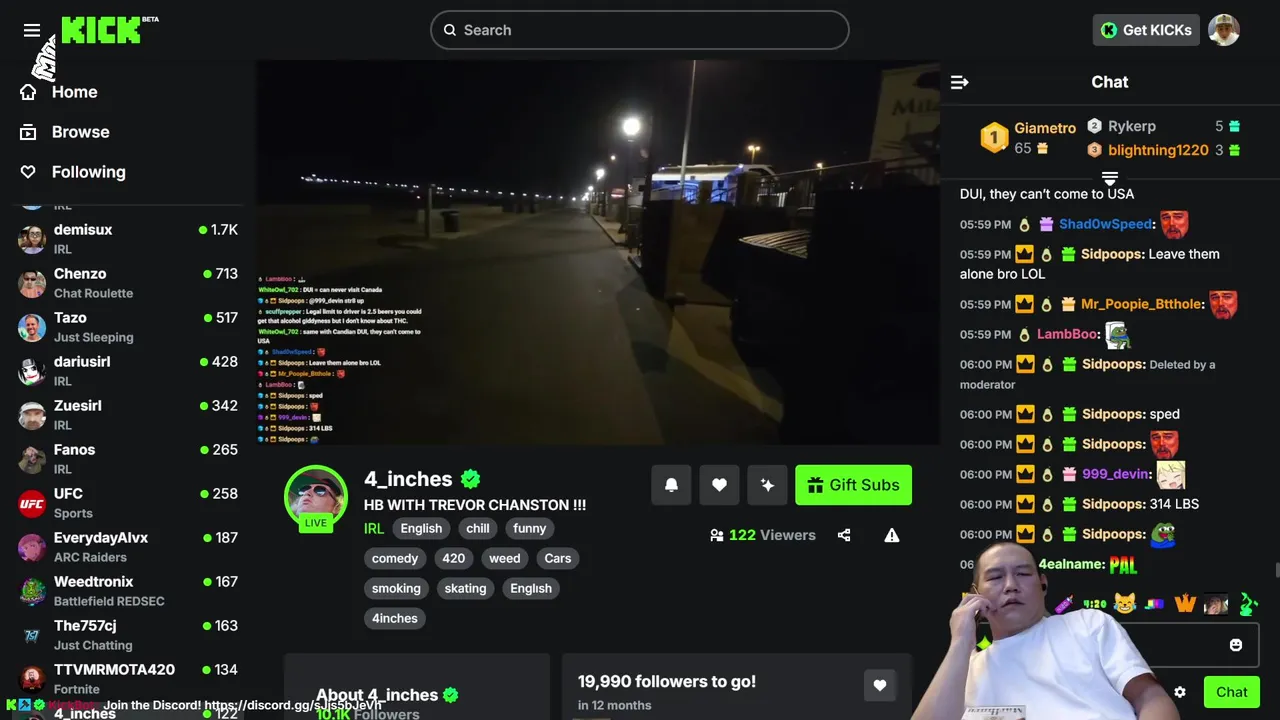Click the Gift Subs button
Screen dimensions: 1280x720
853,485
